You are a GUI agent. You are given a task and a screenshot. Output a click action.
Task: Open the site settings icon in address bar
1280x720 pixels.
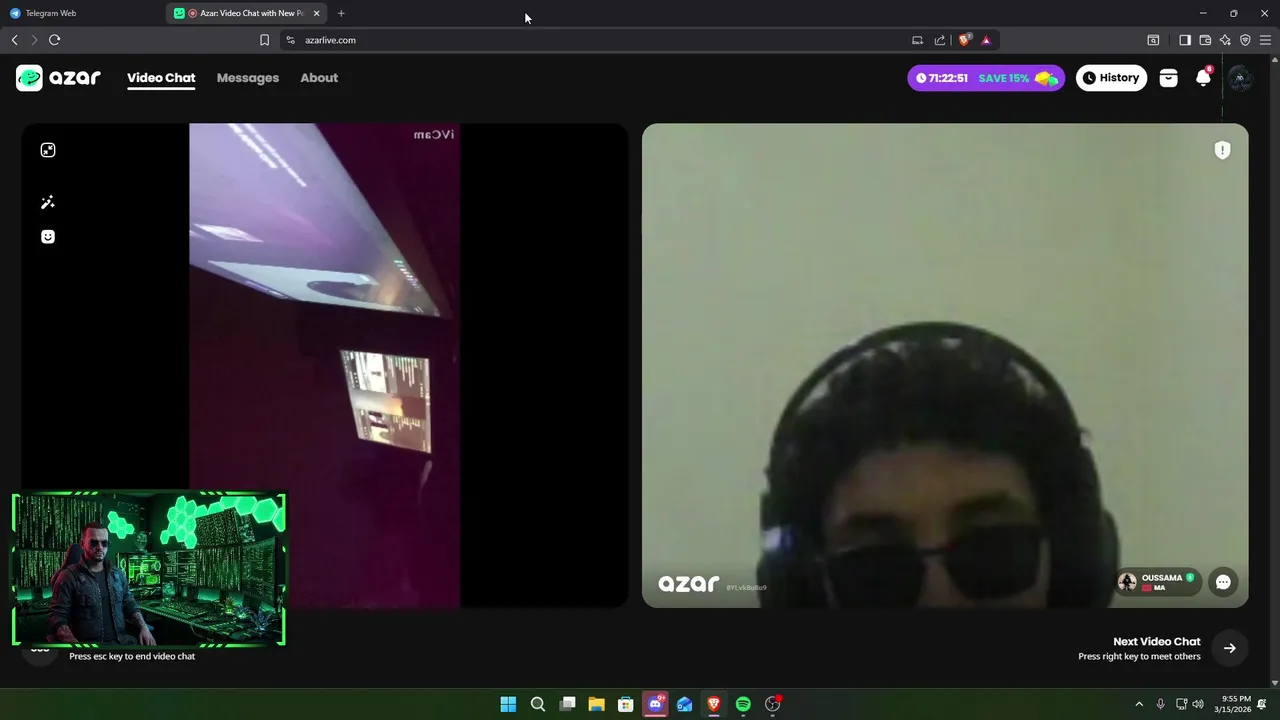[x=290, y=40]
